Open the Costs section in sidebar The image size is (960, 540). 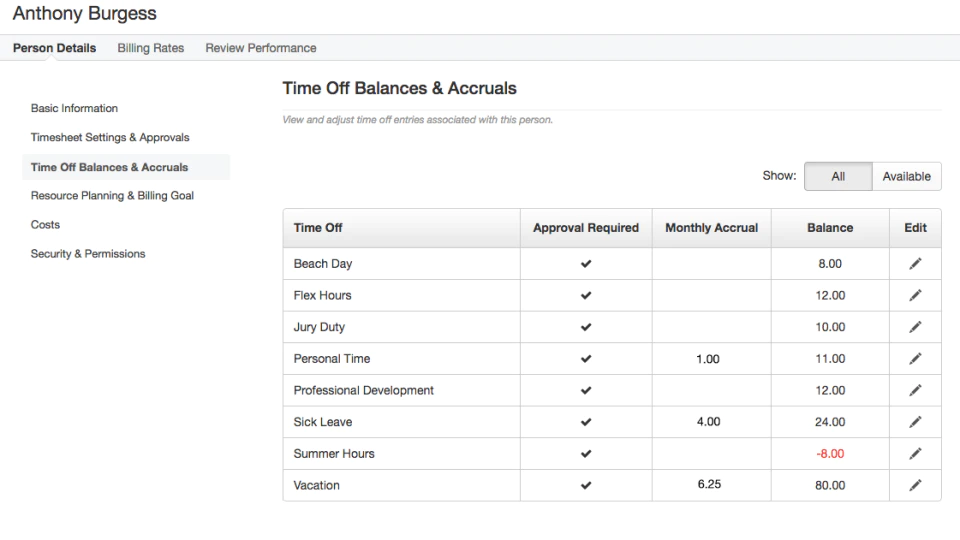point(45,225)
